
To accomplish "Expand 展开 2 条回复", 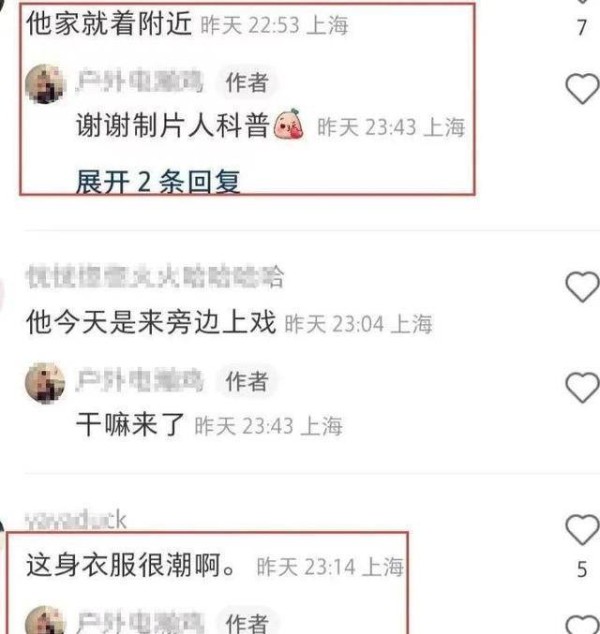I will [158, 182].
